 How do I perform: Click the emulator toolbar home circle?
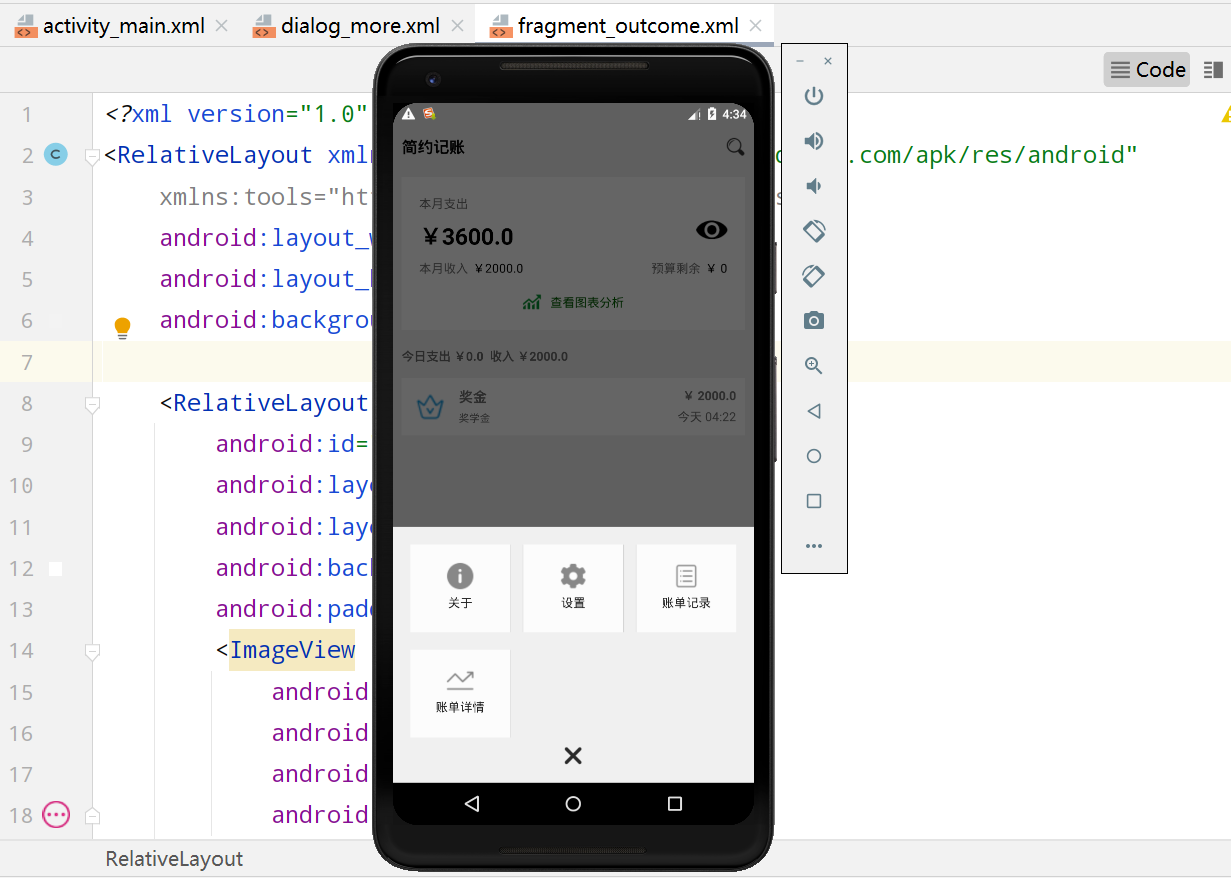[x=814, y=456]
